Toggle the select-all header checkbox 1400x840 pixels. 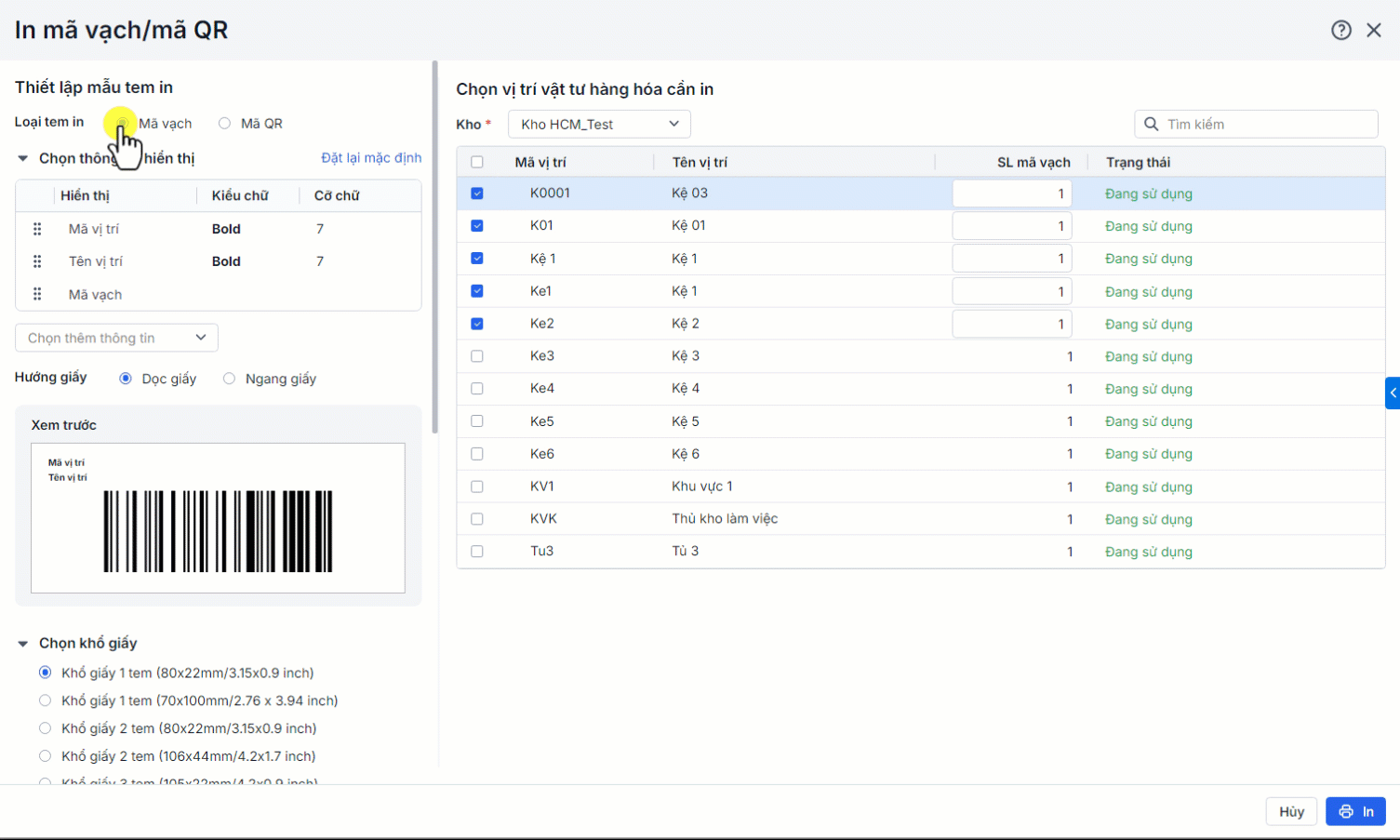477,162
